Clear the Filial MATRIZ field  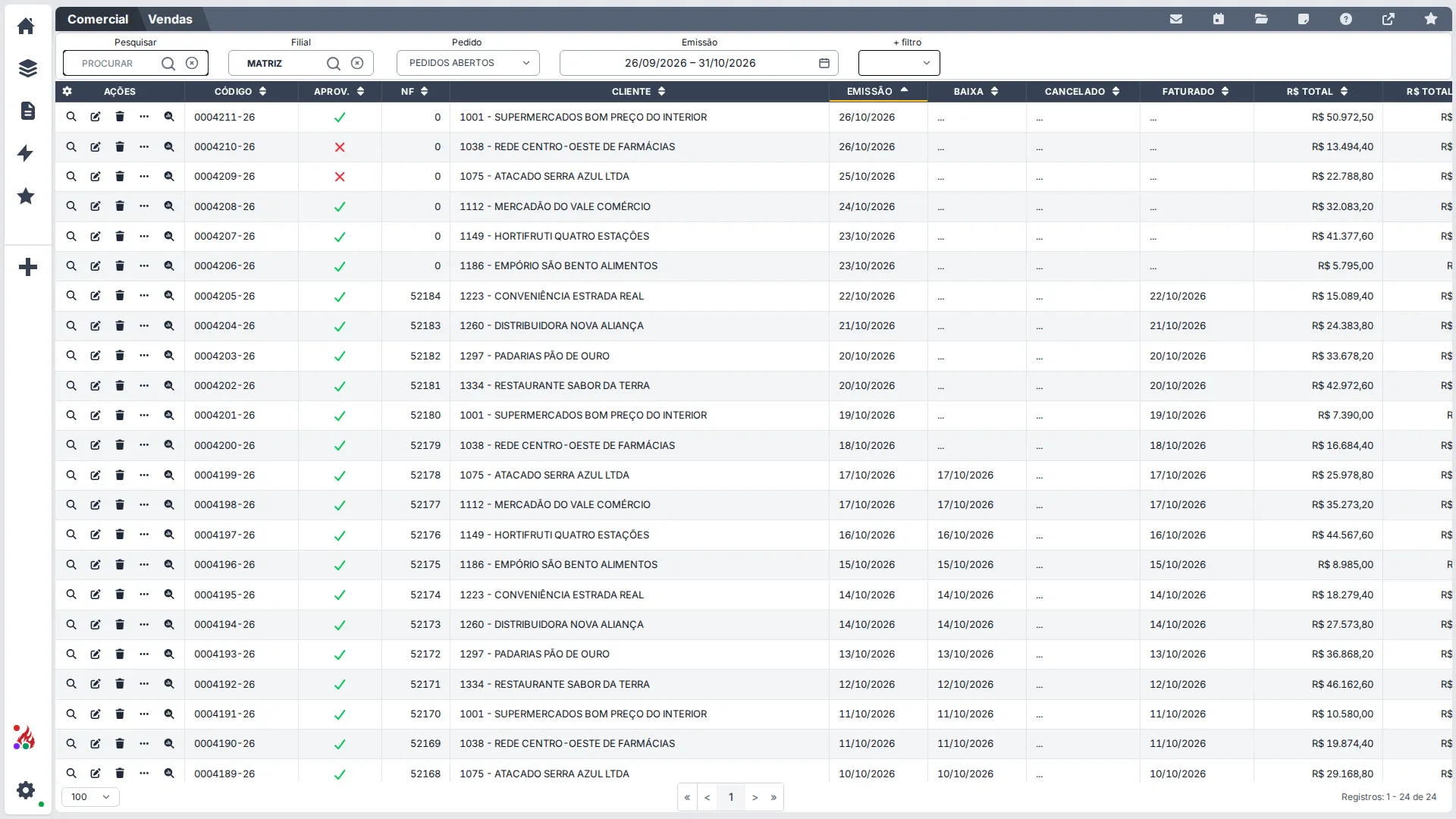pos(357,63)
